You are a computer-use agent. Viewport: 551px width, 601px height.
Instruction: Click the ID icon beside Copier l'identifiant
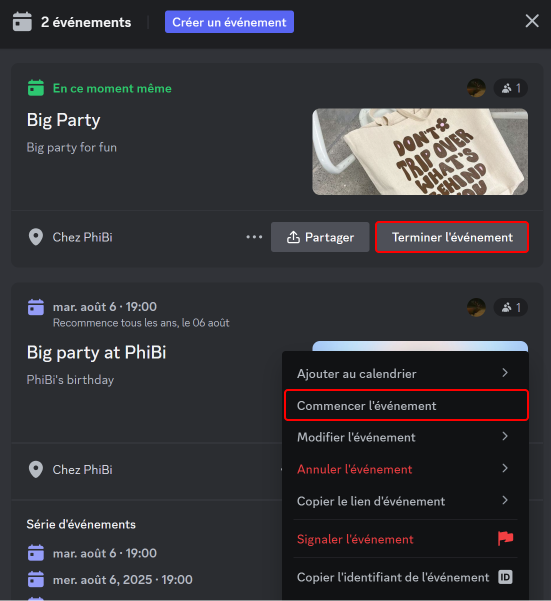tap(505, 577)
